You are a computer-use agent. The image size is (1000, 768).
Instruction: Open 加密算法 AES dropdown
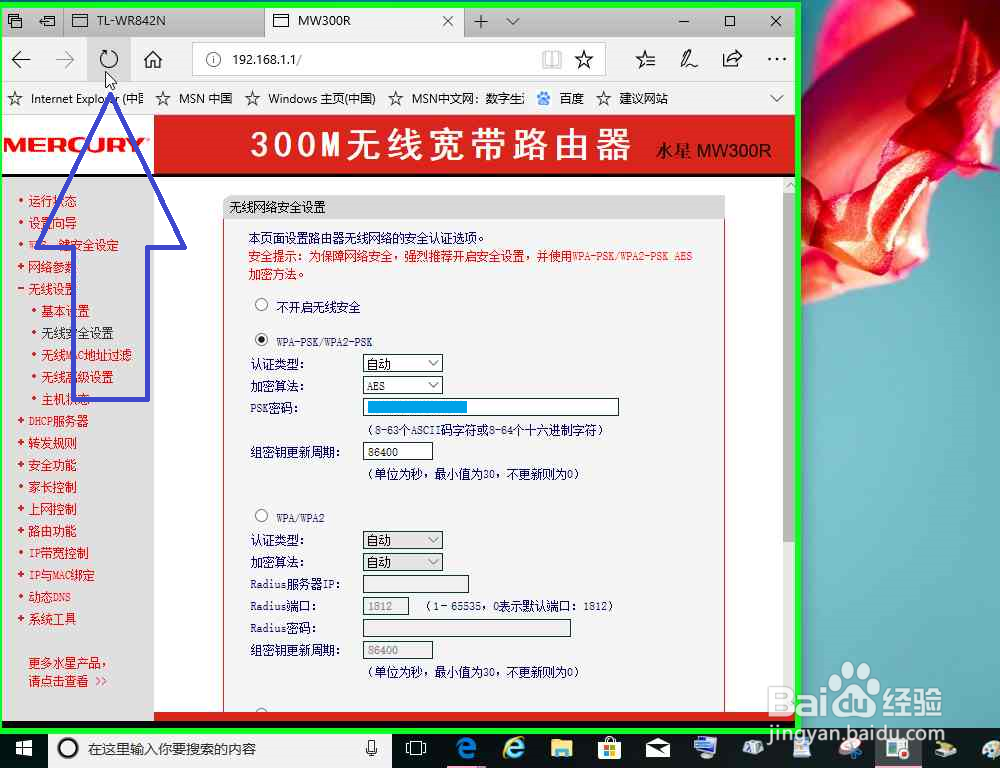402,385
